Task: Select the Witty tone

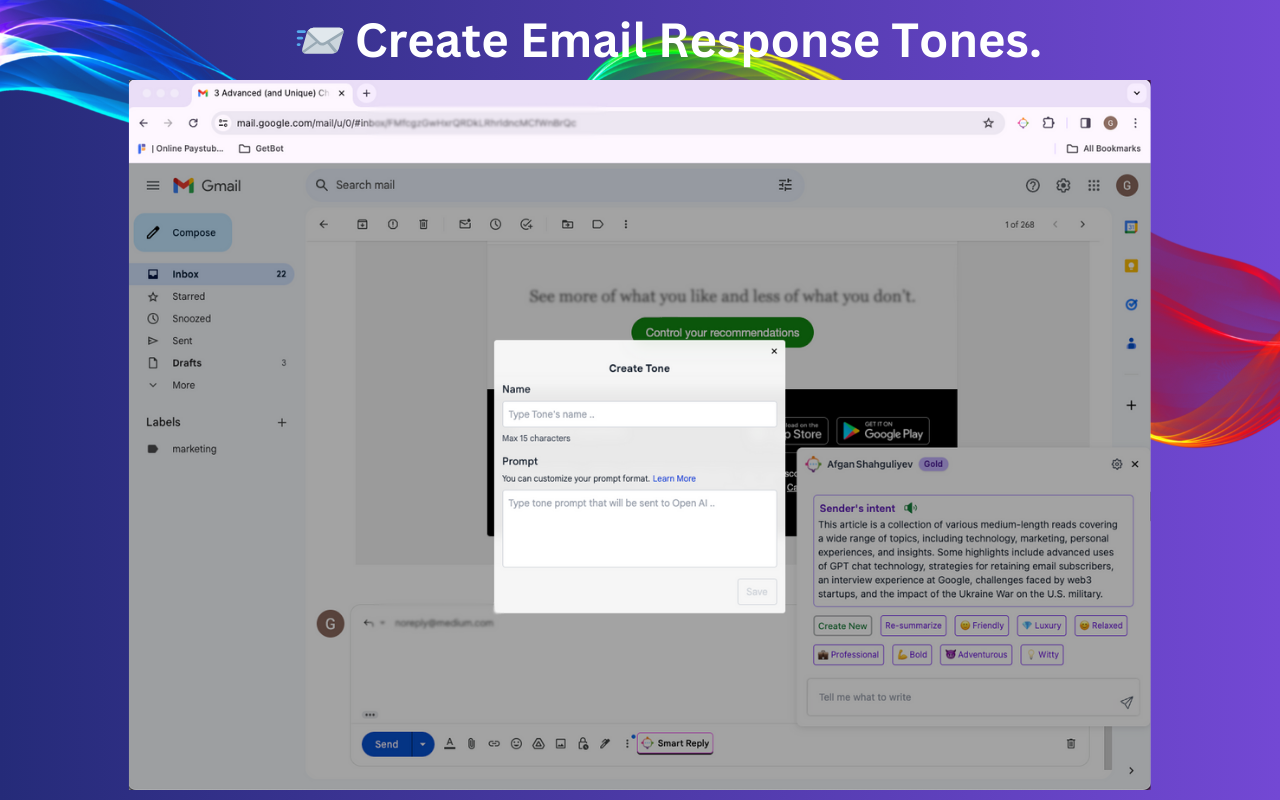Action: pyautogui.click(x=1041, y=655)
